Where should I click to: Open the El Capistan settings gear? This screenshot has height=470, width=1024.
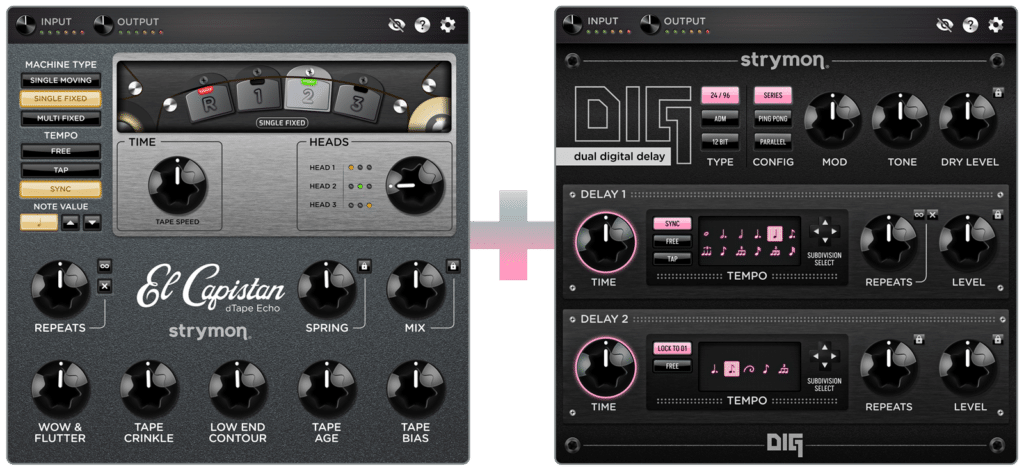[447, 25]
